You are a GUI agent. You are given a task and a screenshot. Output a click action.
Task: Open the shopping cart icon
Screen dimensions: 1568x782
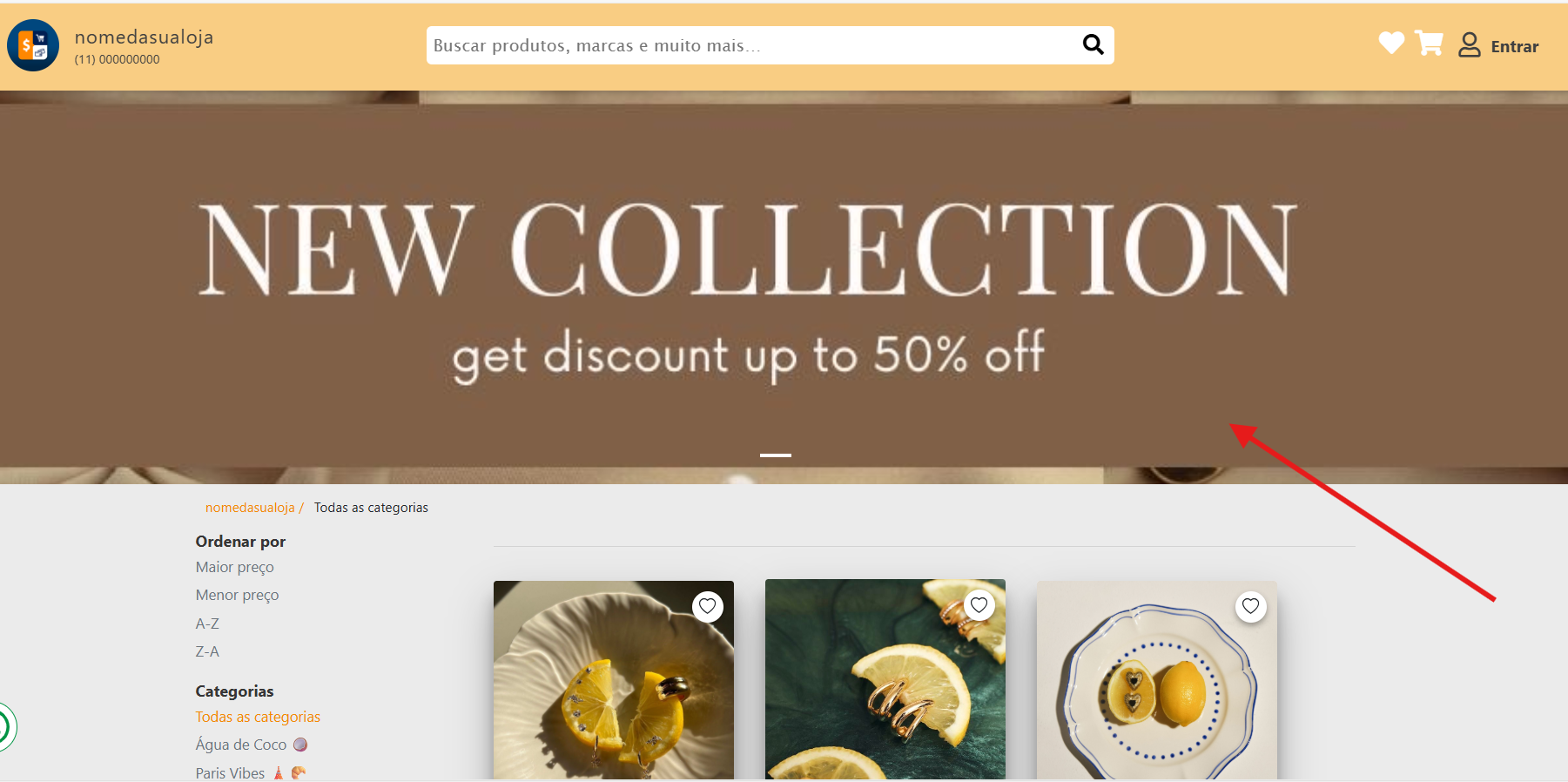point(1429,43)
